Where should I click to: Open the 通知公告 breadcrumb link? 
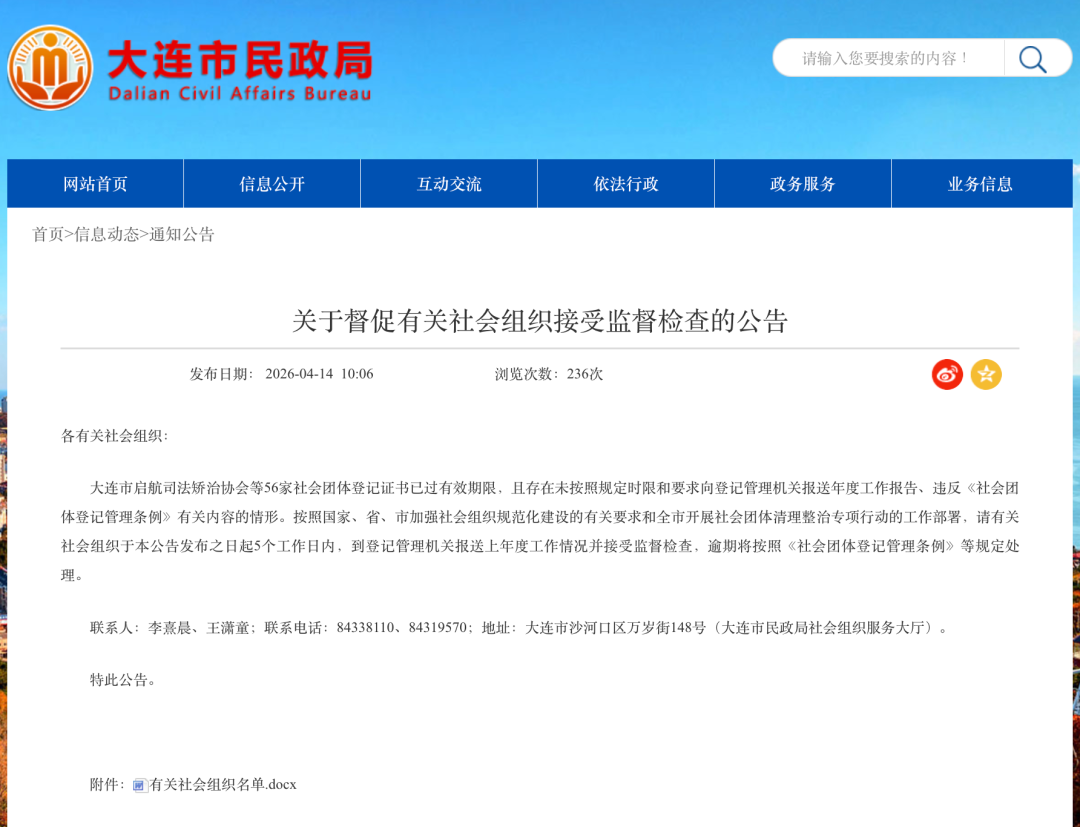click(182, 235)
